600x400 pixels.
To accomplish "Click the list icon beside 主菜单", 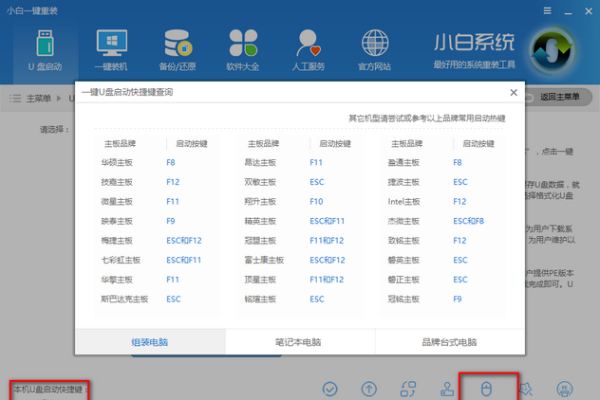I will click(15, 98).
